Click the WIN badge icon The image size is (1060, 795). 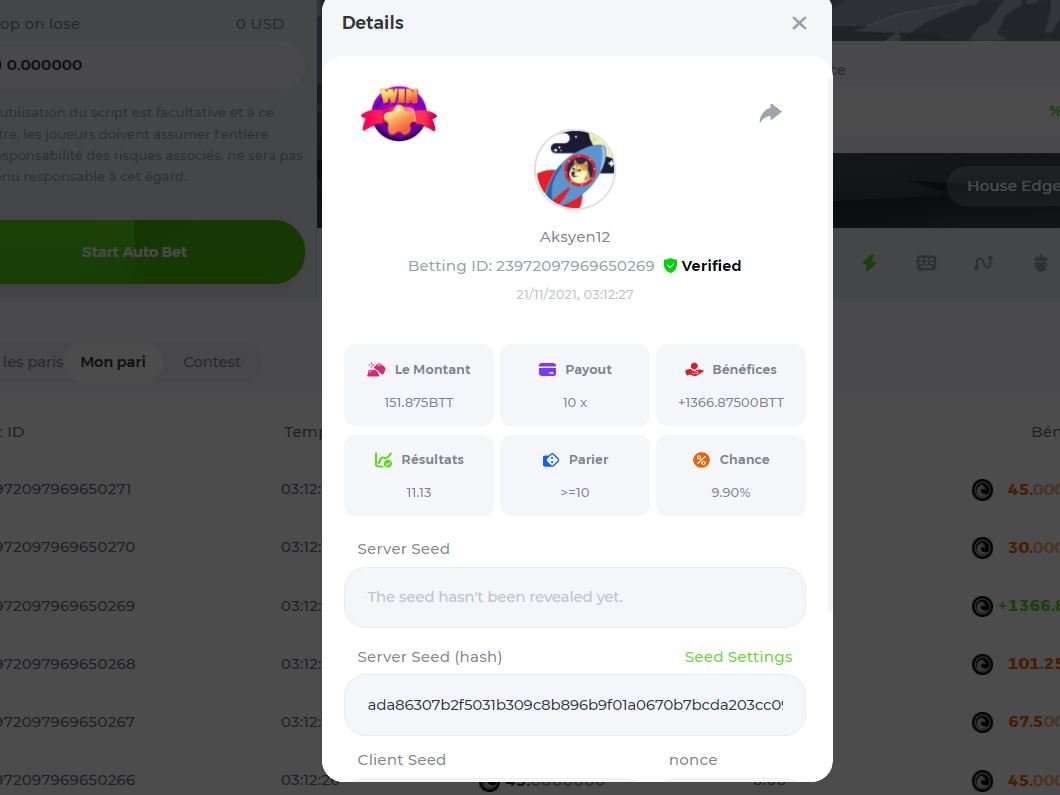[x=399, y=114]
